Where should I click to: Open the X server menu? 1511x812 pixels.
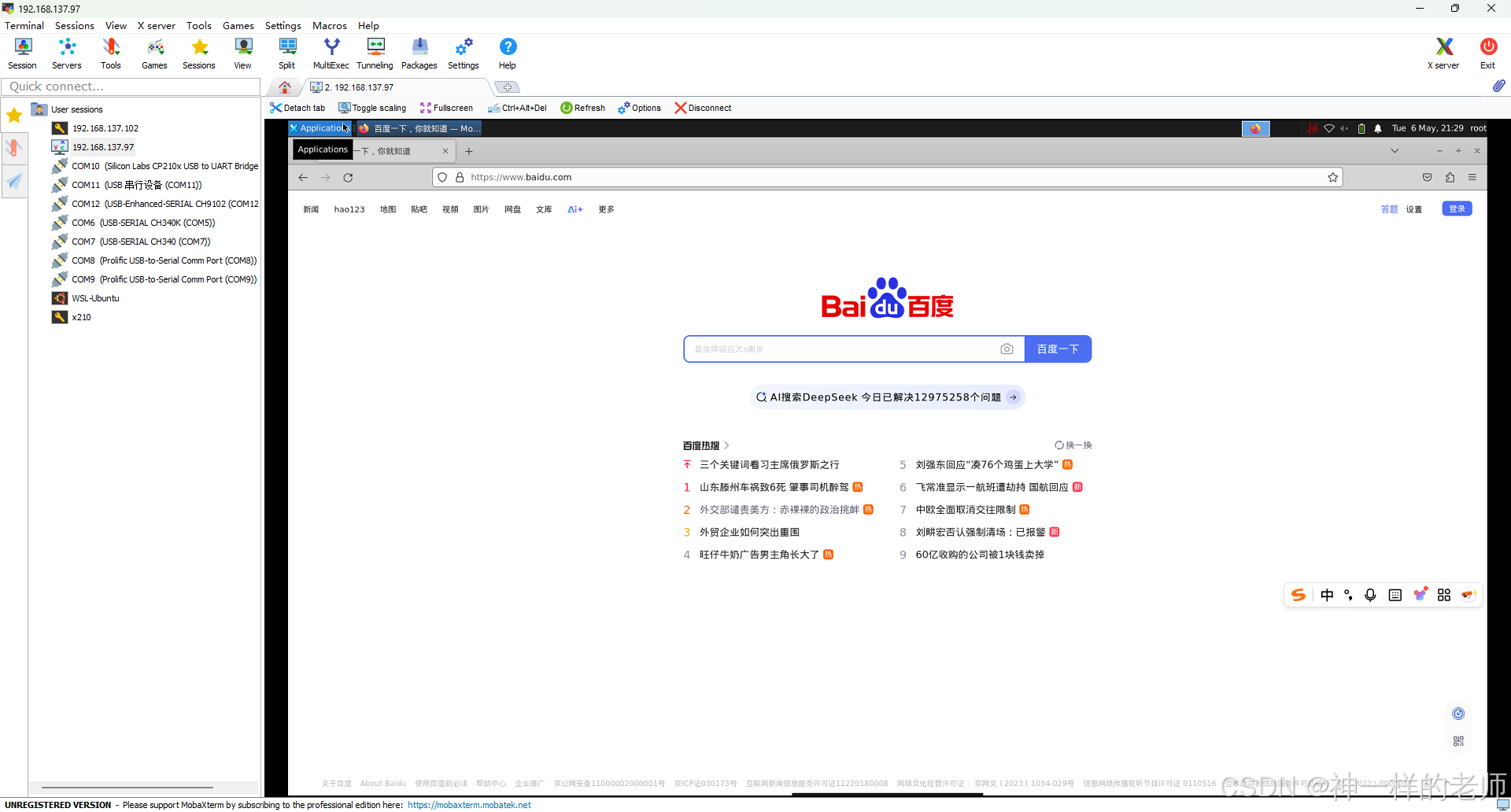coord(157,26)
